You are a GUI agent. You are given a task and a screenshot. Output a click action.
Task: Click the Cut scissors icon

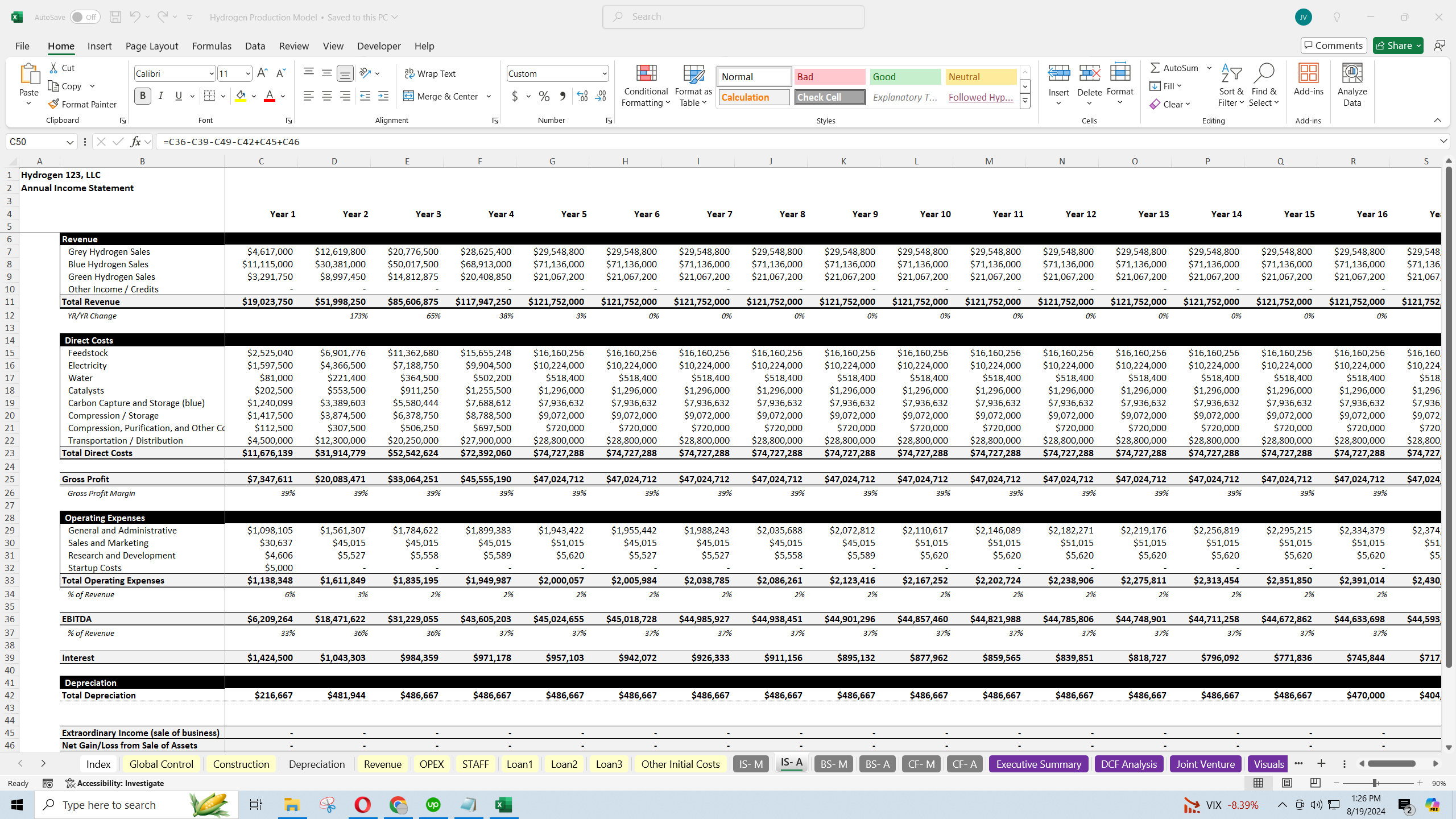pyautogui.click(x=53, y=68)
